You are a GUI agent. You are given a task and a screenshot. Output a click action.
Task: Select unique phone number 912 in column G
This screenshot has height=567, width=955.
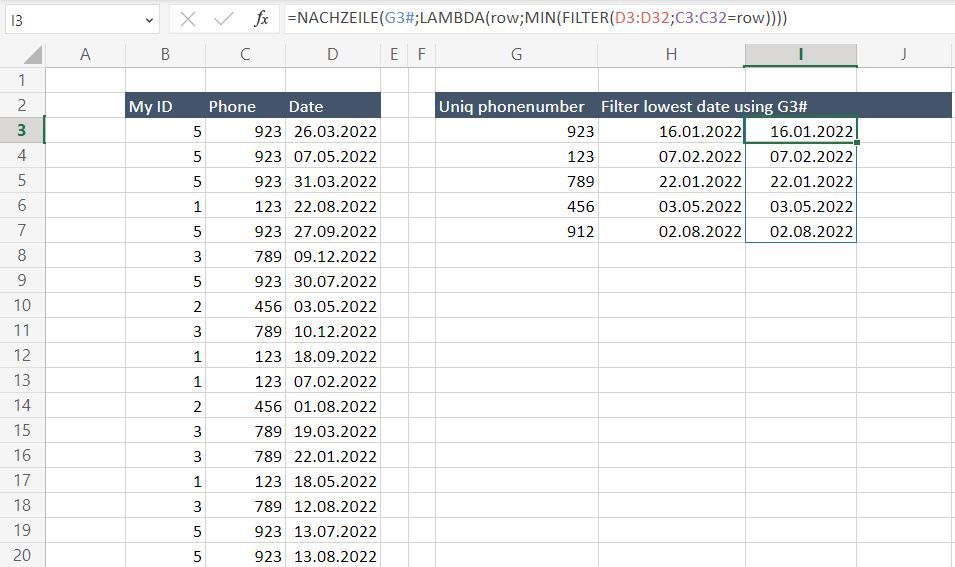516,230
